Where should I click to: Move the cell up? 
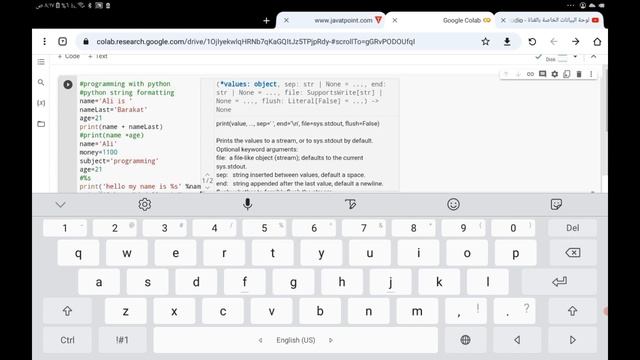[x=506, y=74]
